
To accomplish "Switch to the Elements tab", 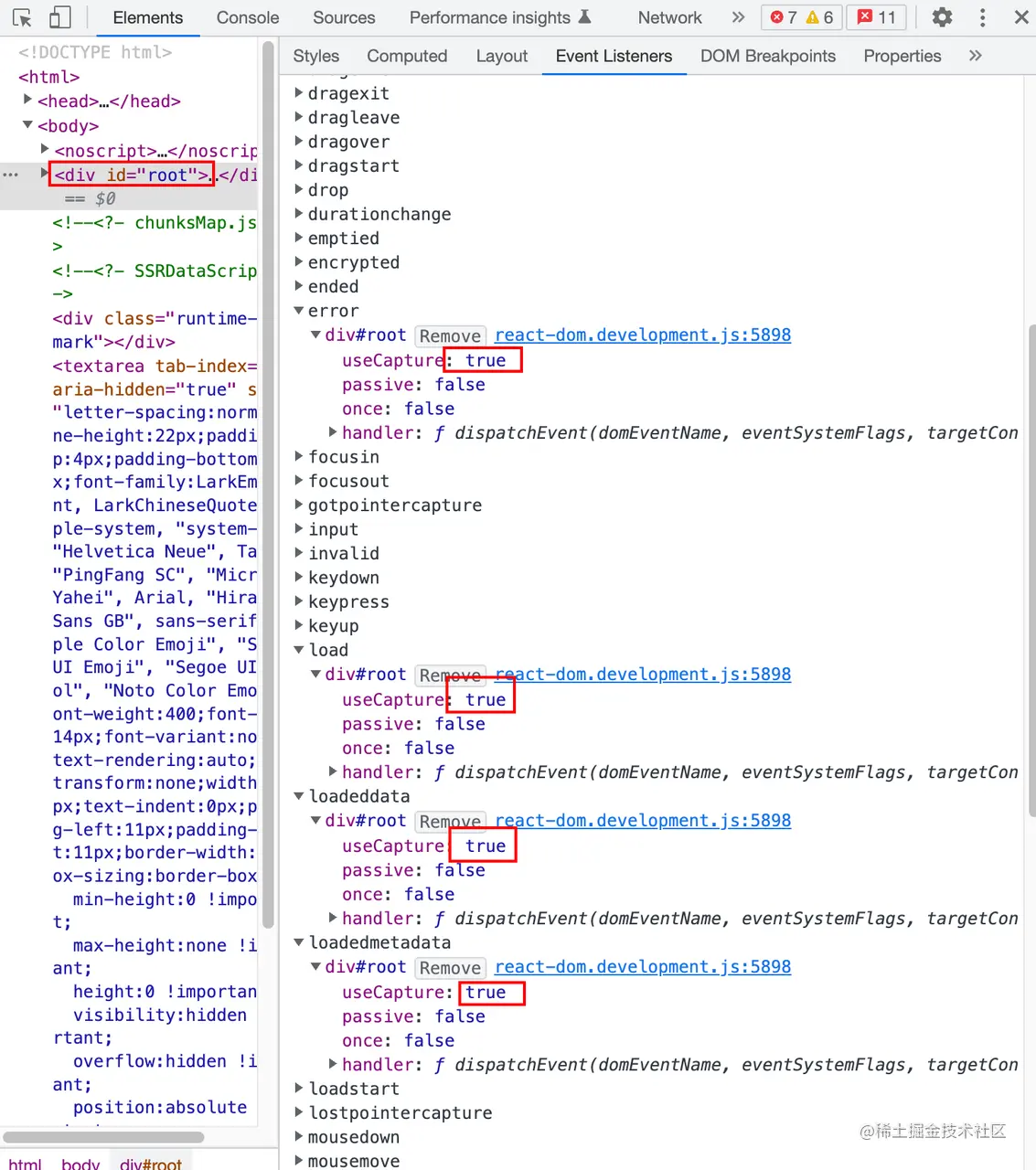I will click(x=147, y=17).
